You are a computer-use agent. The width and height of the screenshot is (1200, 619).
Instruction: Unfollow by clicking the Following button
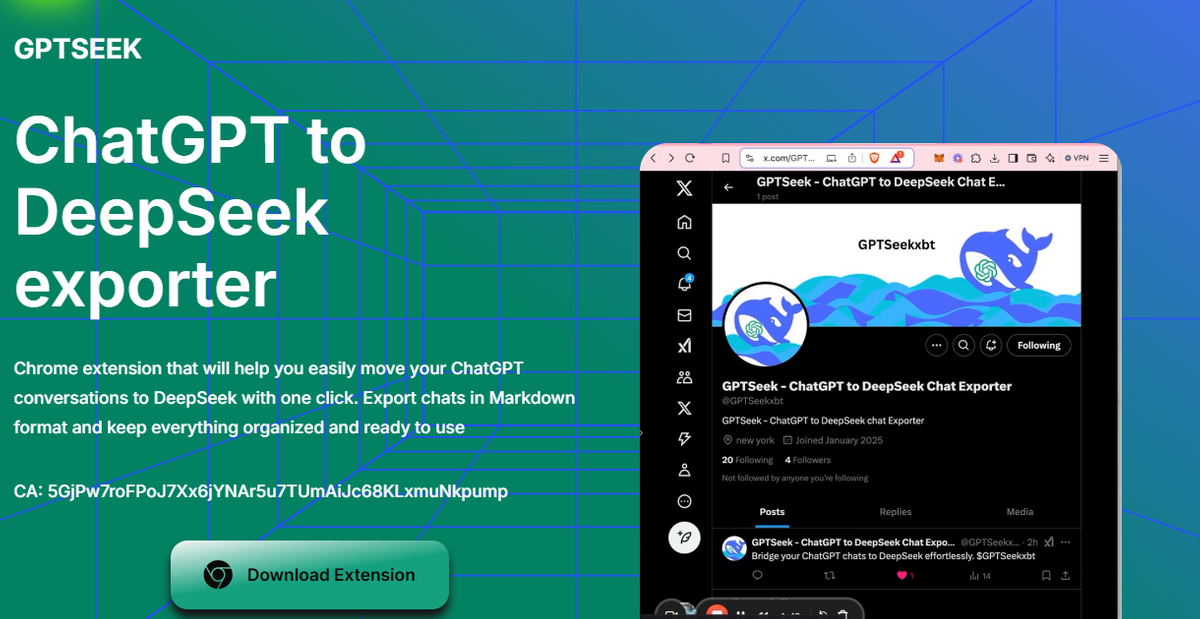pyautogui.click(x=1039, y=345)
